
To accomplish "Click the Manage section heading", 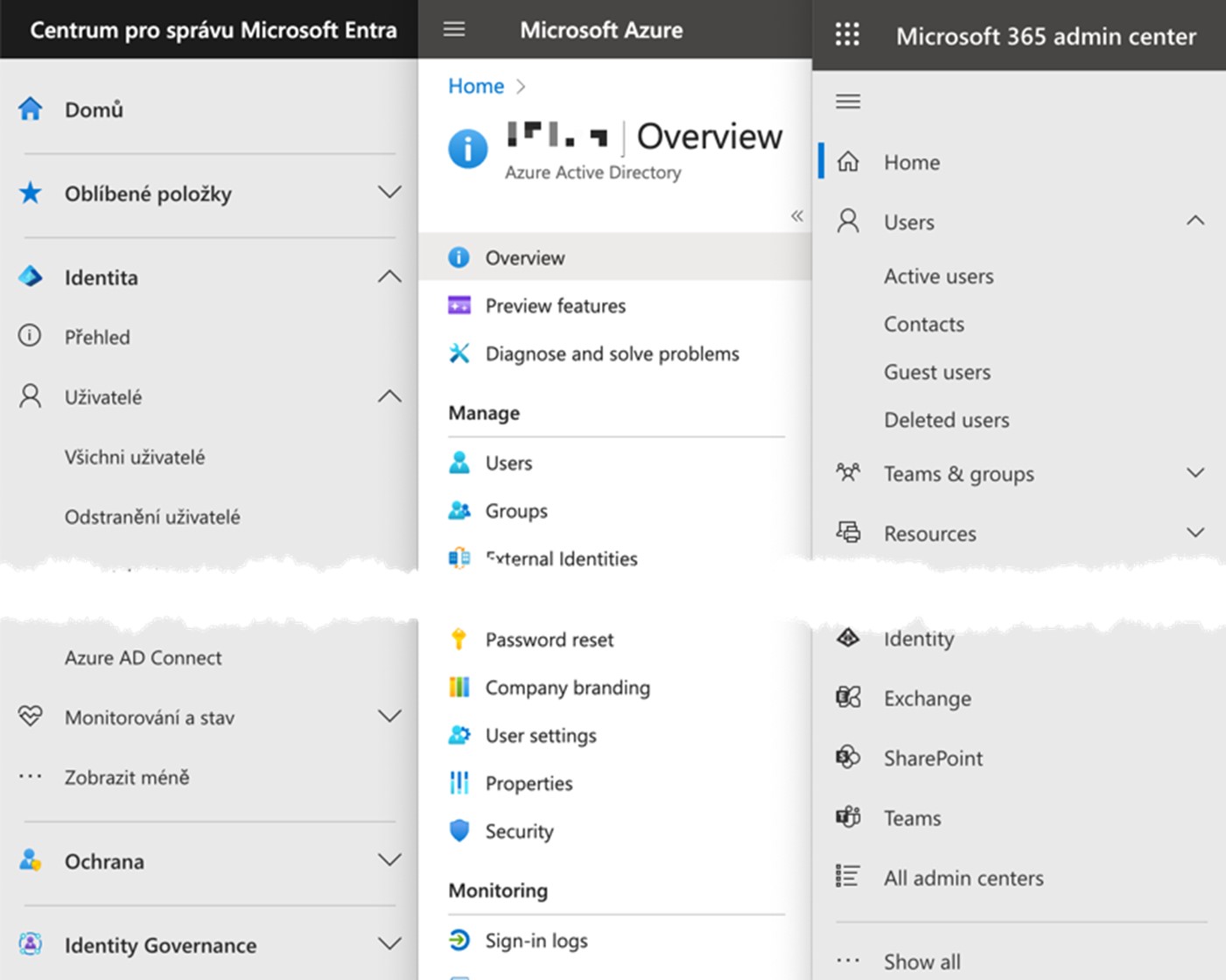I will coord(484,412).
